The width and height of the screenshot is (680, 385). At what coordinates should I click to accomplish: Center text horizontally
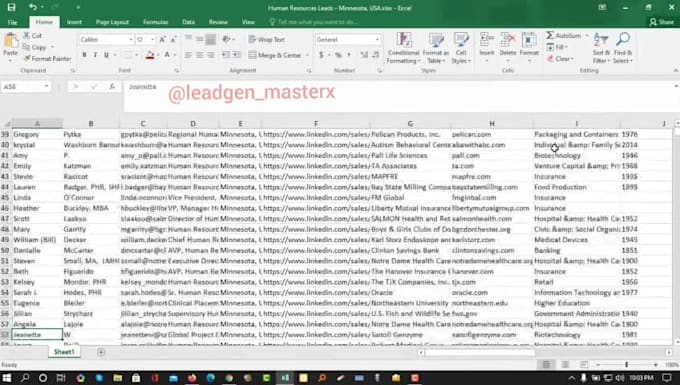(x=199, y=55)
